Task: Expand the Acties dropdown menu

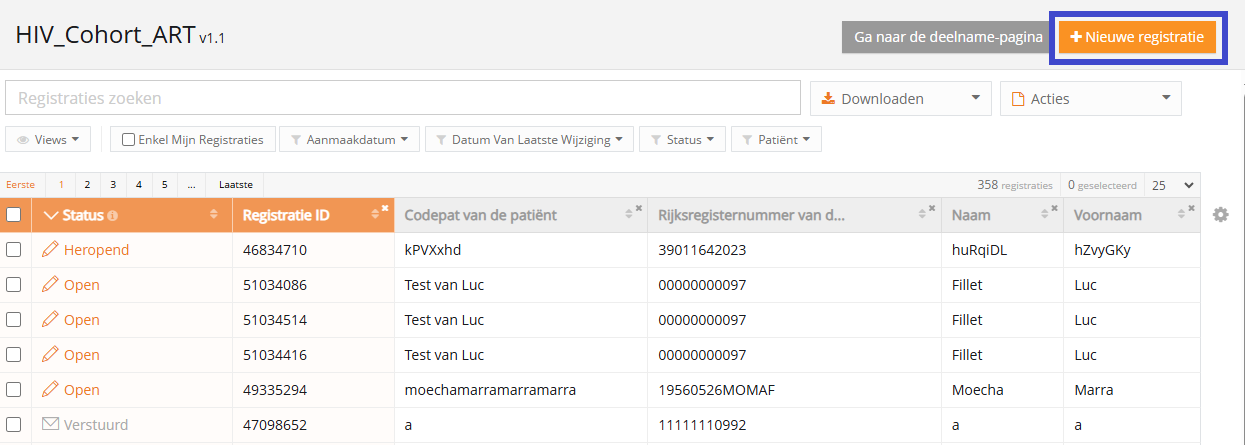Action: tap(1090, 98)
